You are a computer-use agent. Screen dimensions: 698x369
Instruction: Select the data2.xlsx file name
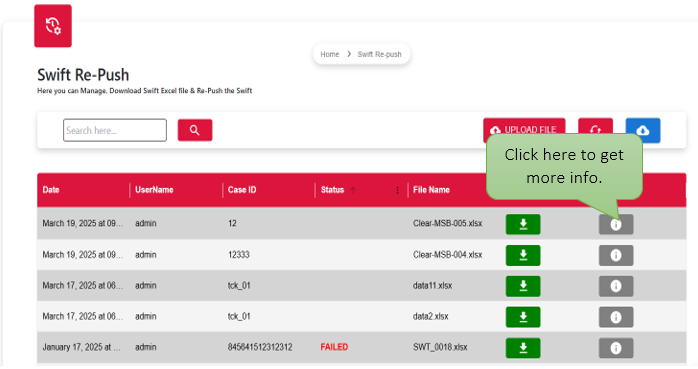(x=430, y=316)
